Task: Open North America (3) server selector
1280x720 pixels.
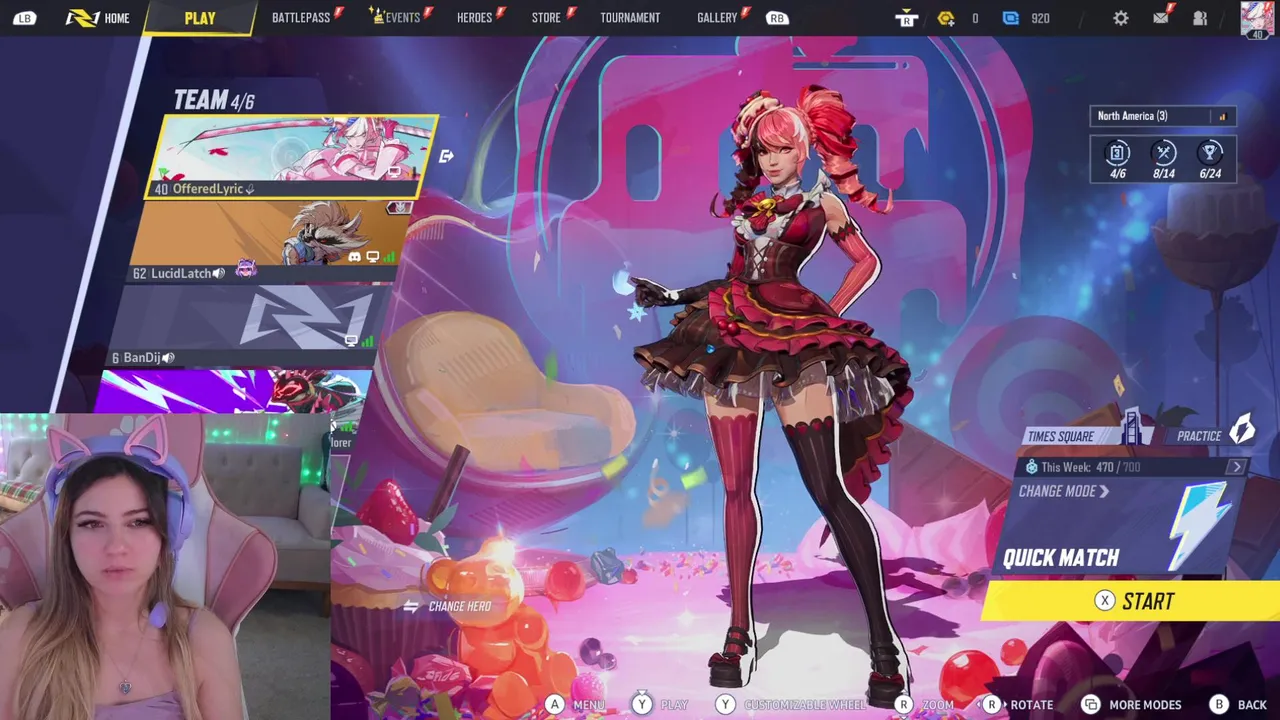Action: point(1162,116)
